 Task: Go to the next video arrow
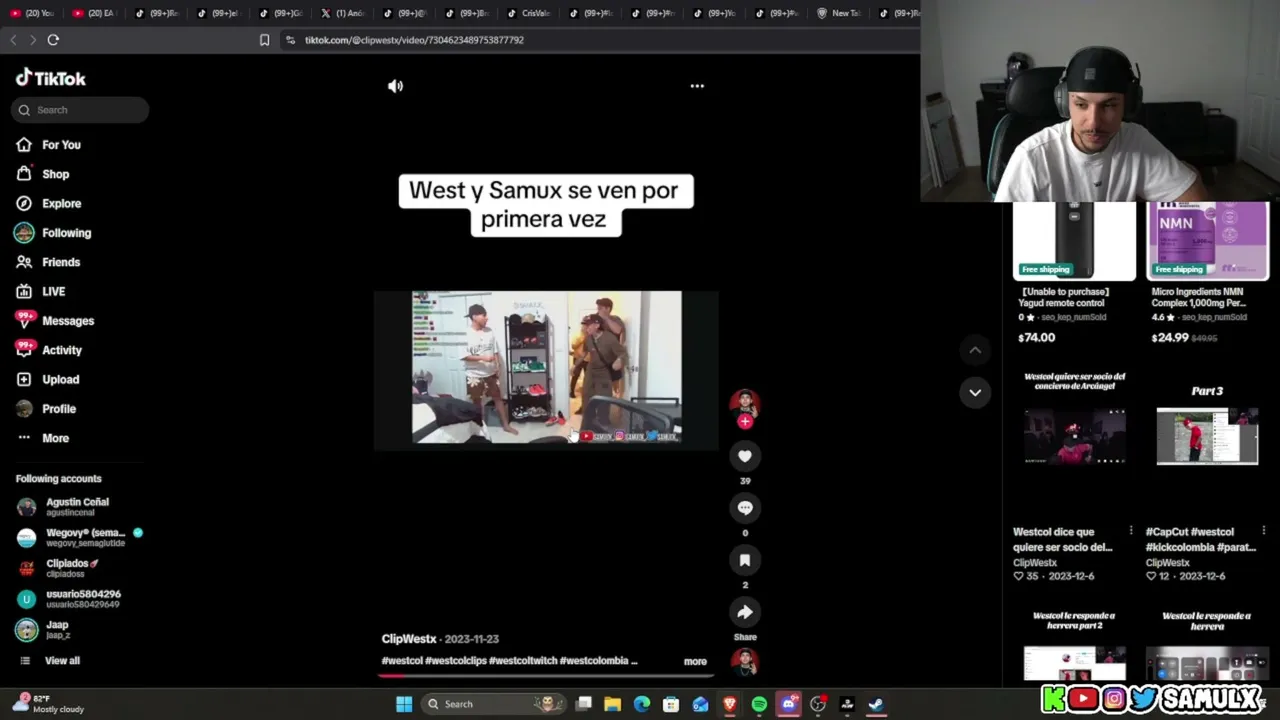point(975,392)
